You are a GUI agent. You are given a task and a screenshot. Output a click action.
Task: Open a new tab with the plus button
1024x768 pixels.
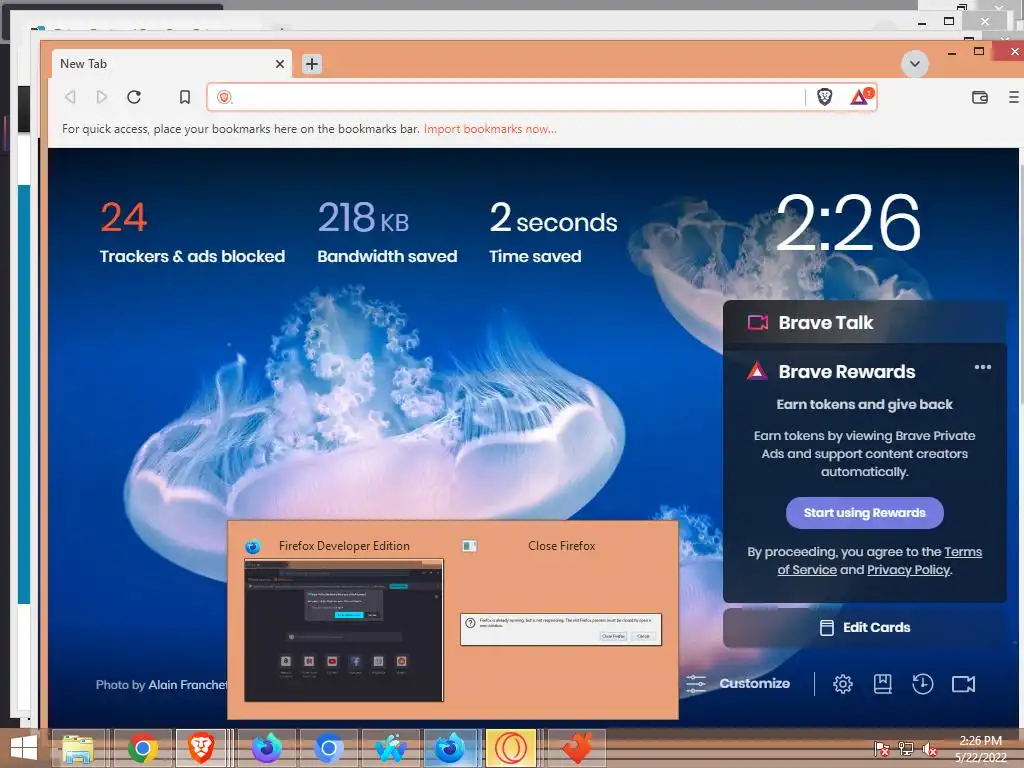pos(312,64)
